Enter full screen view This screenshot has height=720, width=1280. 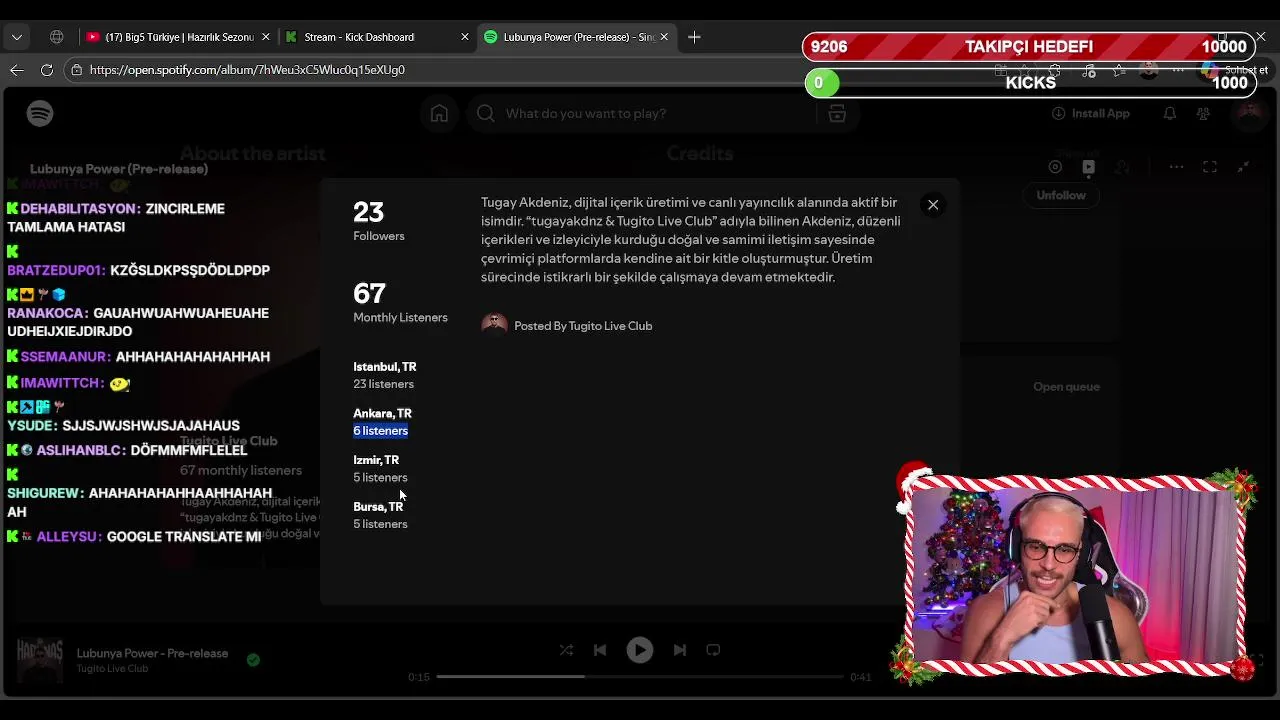click(x=1210, y=167)
